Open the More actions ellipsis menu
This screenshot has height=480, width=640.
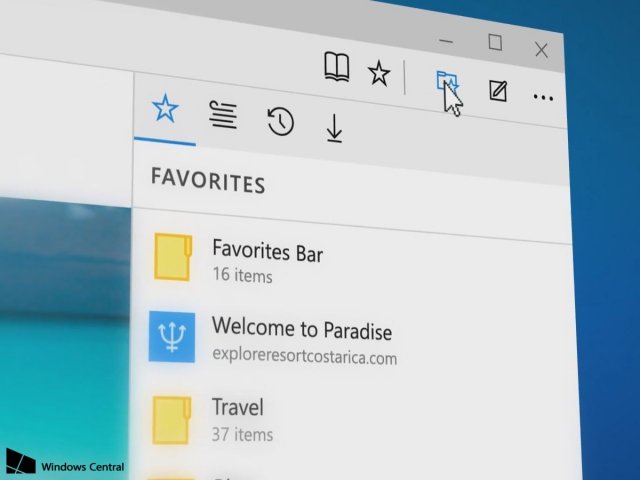pyautogui.click(x=543, y=98)
